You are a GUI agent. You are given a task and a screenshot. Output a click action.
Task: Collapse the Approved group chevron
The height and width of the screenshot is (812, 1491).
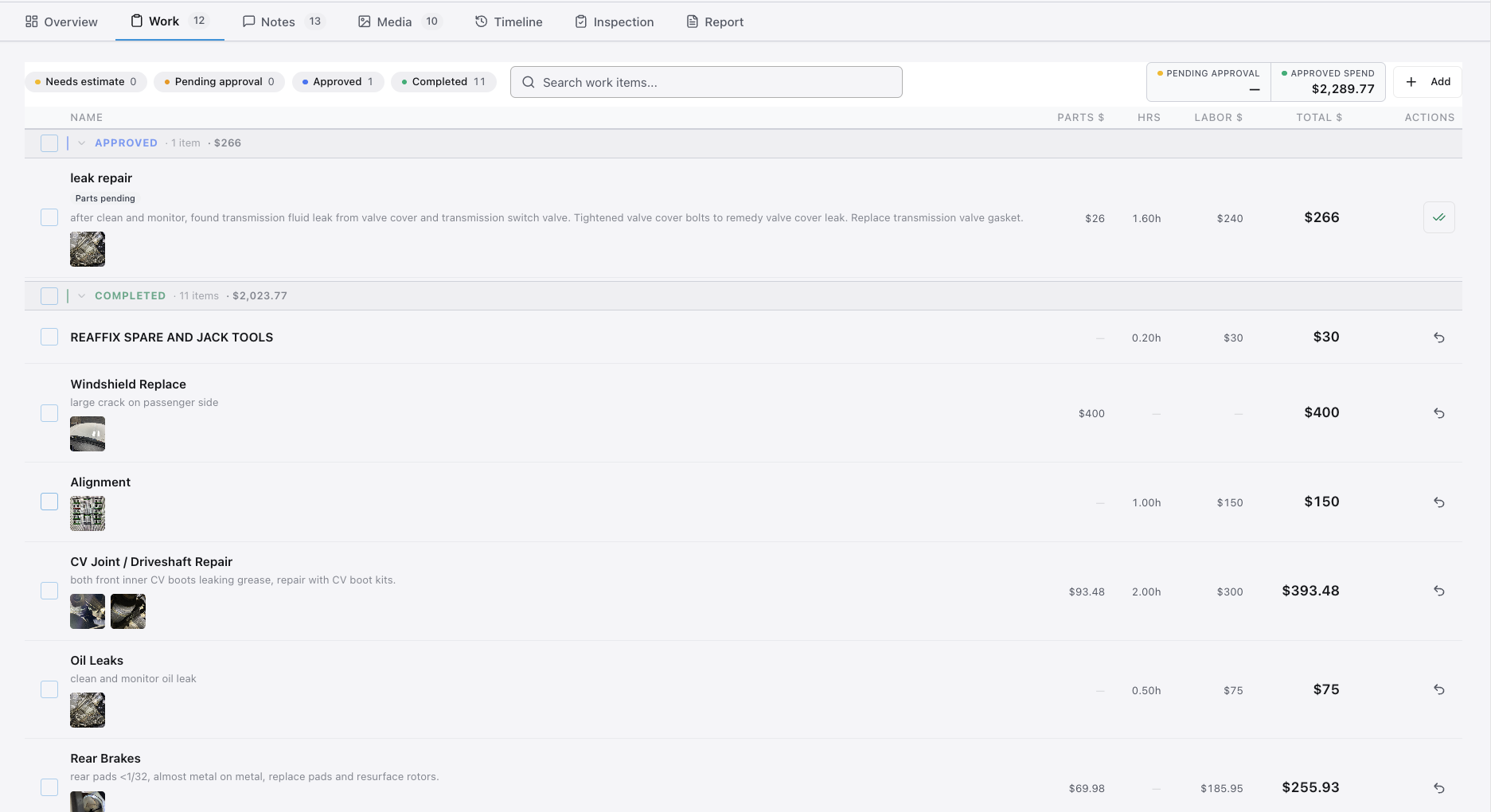coord(81,143)
